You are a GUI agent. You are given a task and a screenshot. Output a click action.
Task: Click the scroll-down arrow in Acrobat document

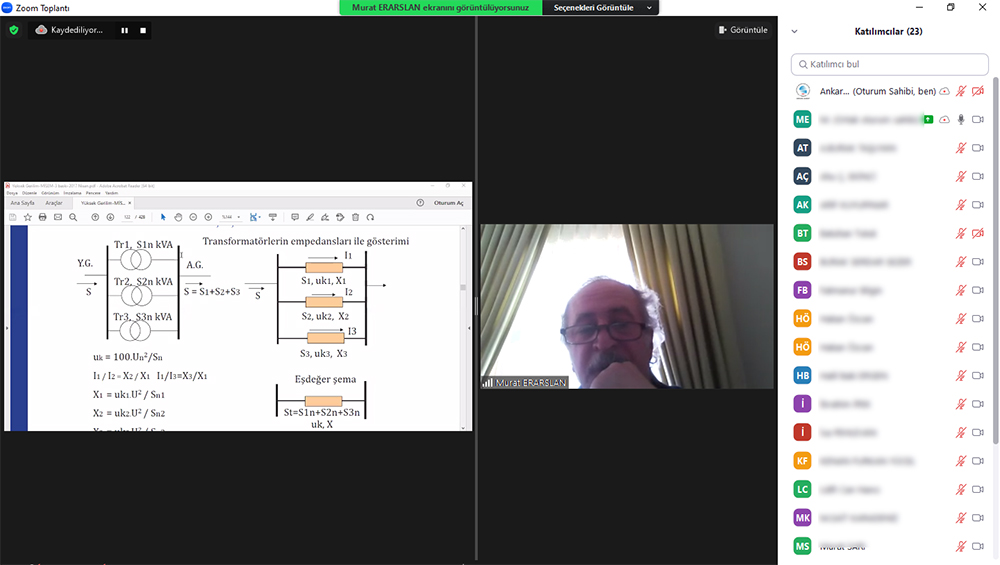pos(463,427)
